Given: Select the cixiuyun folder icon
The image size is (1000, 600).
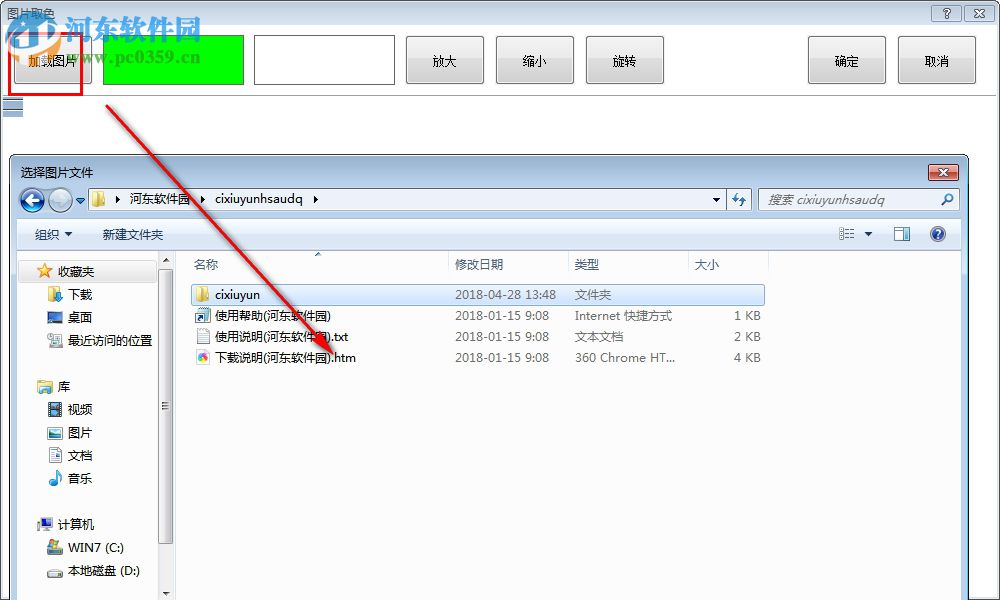Looking at the screenshot, I should point(203,294).
